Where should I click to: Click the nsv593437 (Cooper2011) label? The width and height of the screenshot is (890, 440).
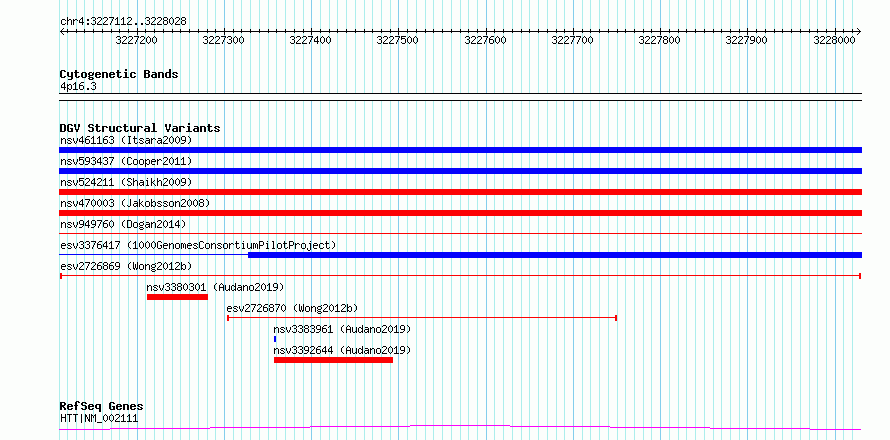pos(126,161)
